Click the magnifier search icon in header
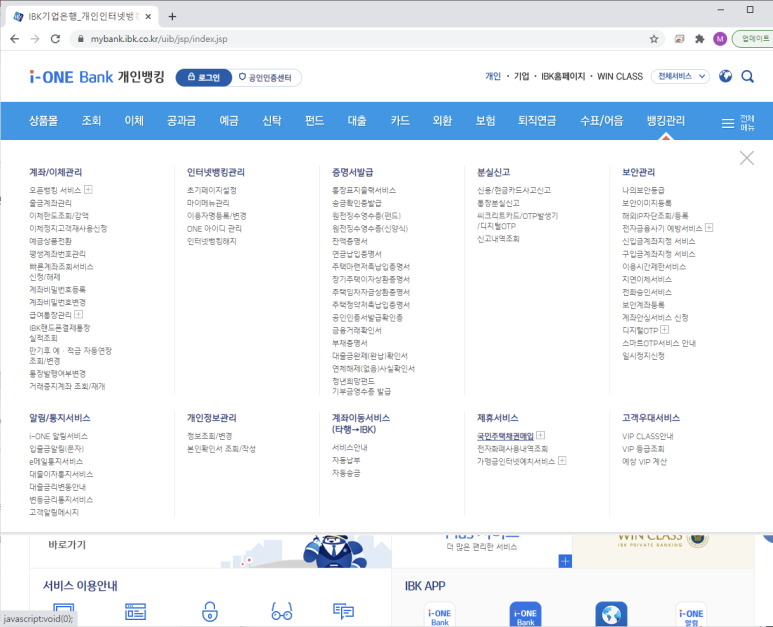The width and height of the screenshot is (773, 627). click(747, 76)
